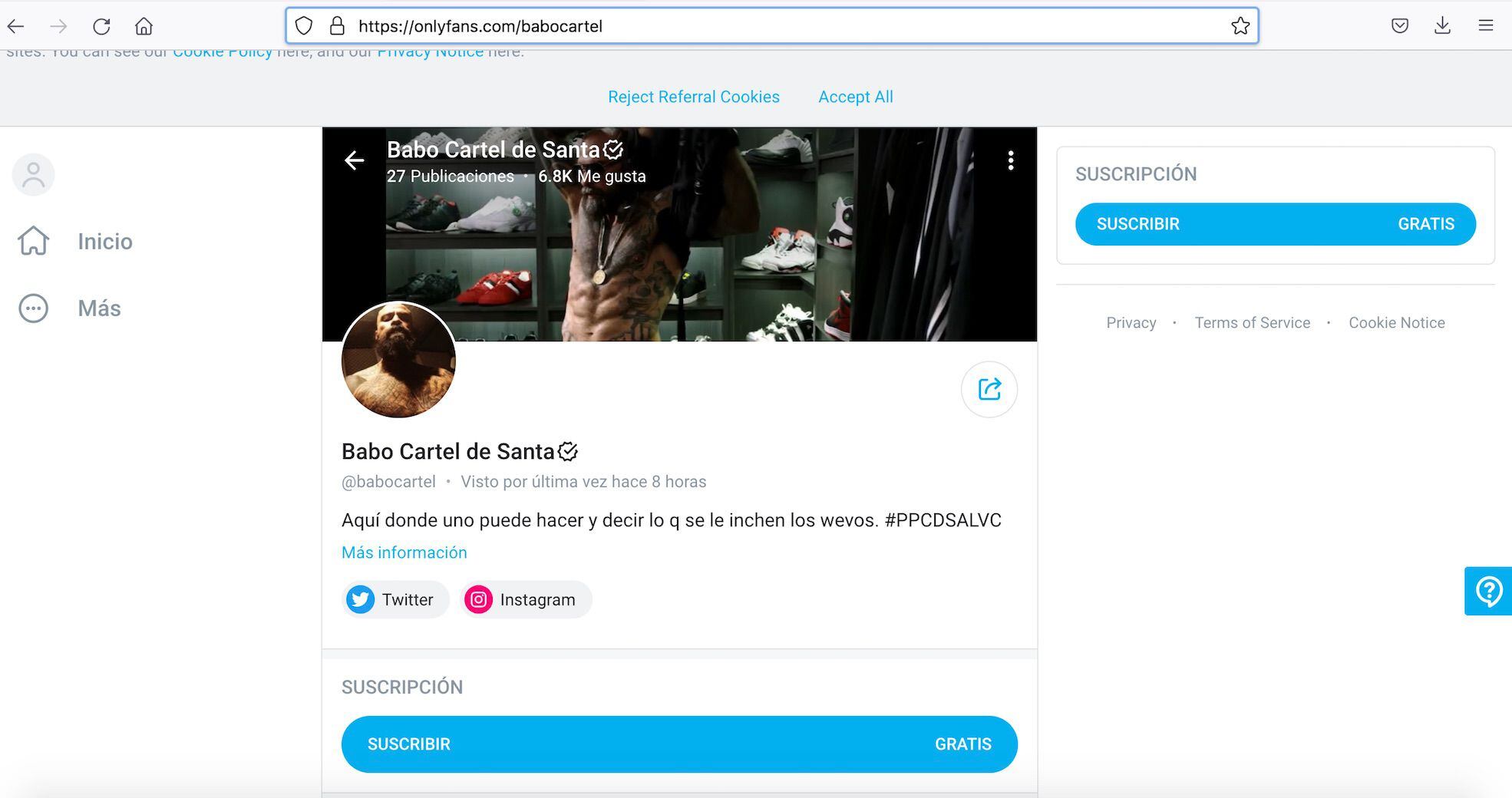Click '27 Publicaciones' in header
The height and width of the screenshot is (798, 1512).
point(451,176)
